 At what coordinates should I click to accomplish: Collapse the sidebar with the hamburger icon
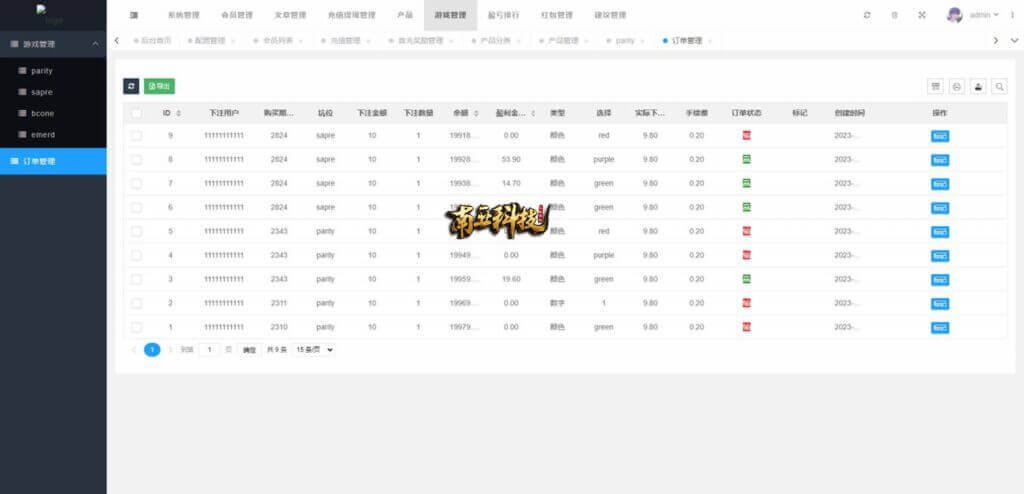tap(134, 15)
